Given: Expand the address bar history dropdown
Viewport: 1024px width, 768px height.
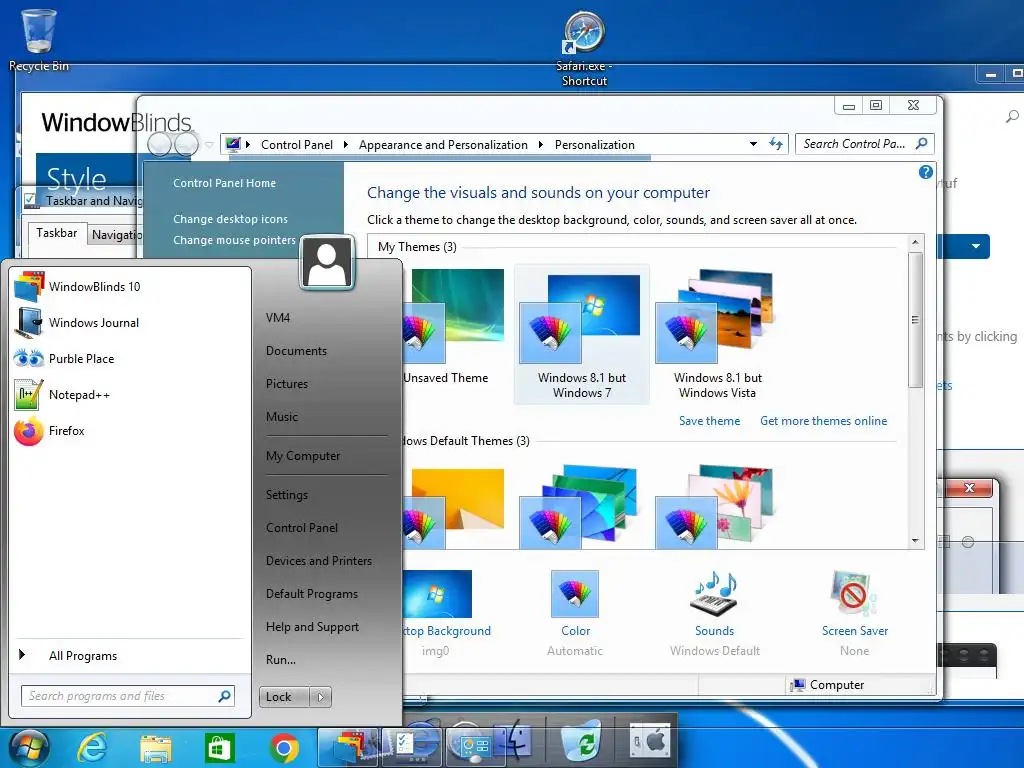Looking at the screenshot, I should coord(753,144).
